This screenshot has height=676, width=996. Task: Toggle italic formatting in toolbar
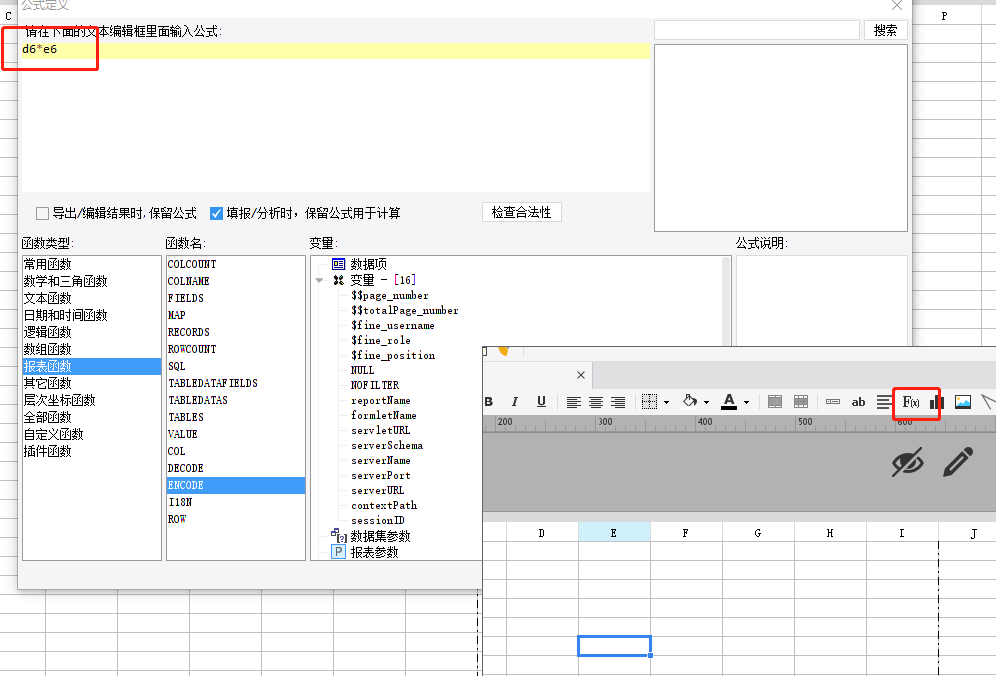pos(515,402)
